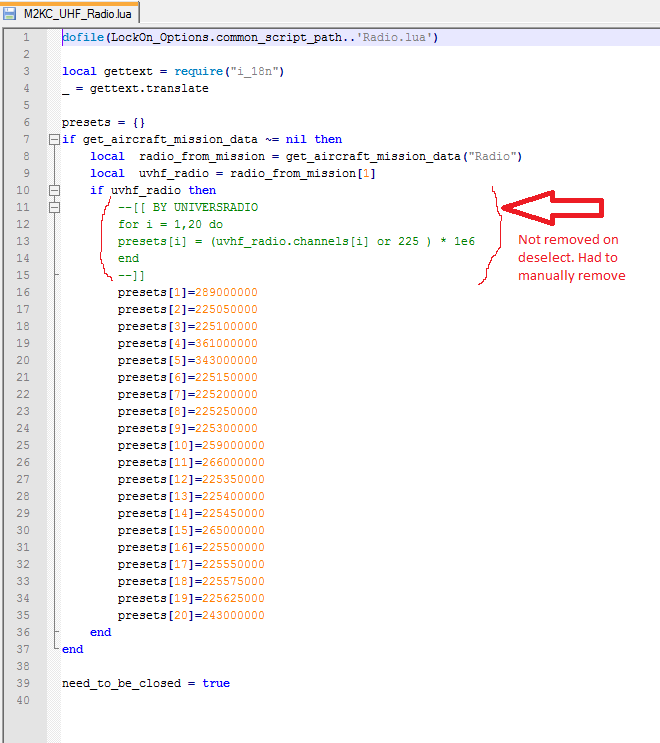Click presets[10]=259000000 line
Viewport: 660px width, 743px height.
pos(191,445)
